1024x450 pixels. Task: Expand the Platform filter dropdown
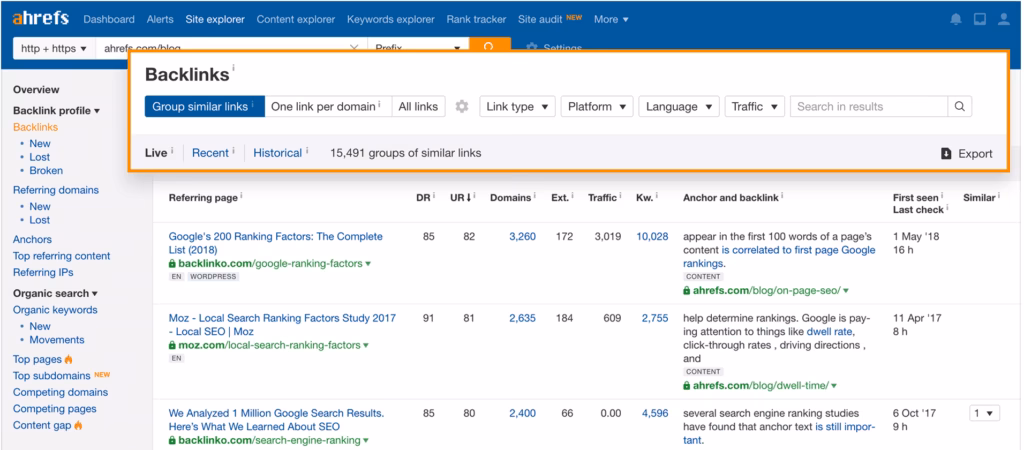597,107
